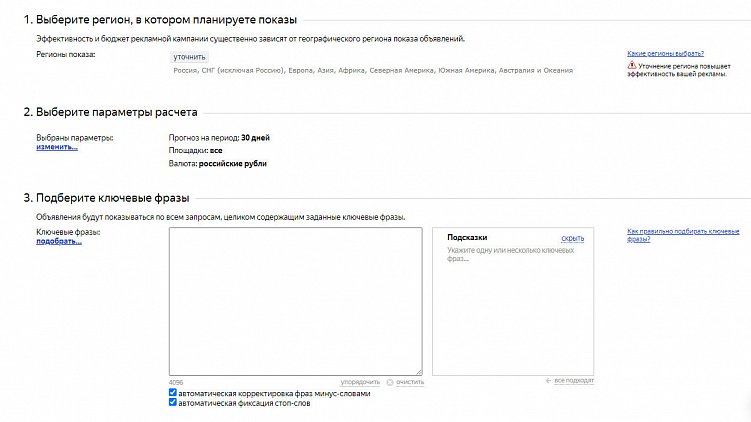Click the 30 дней forecast period value

(x=255, y=138)
